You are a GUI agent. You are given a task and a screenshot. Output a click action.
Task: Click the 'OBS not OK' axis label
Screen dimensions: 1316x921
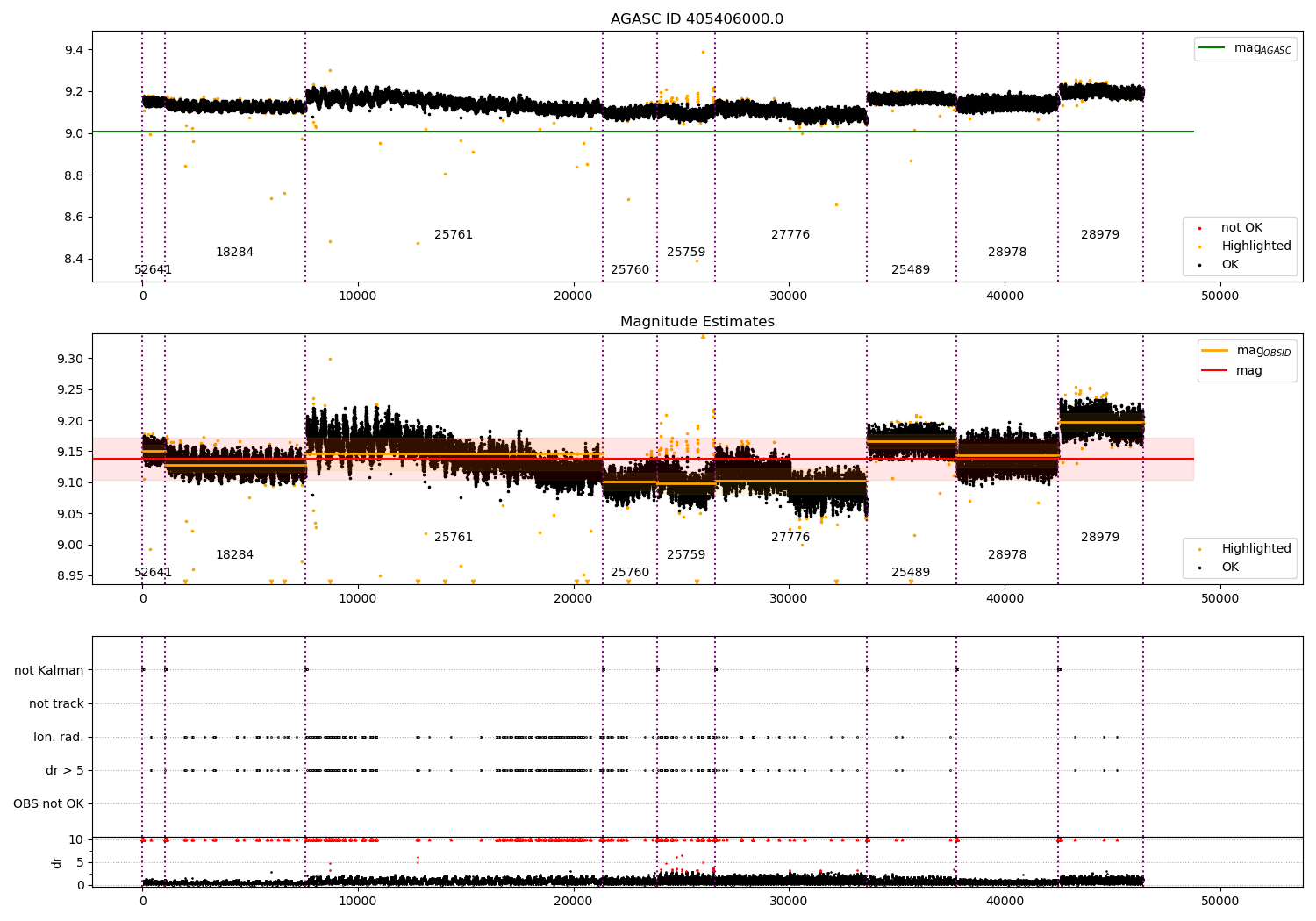coord(48,804)
